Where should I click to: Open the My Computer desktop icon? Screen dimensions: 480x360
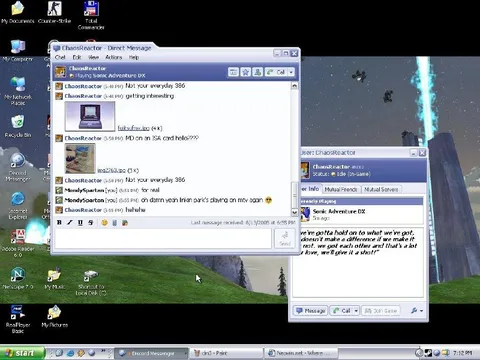(x=18, y=51)
